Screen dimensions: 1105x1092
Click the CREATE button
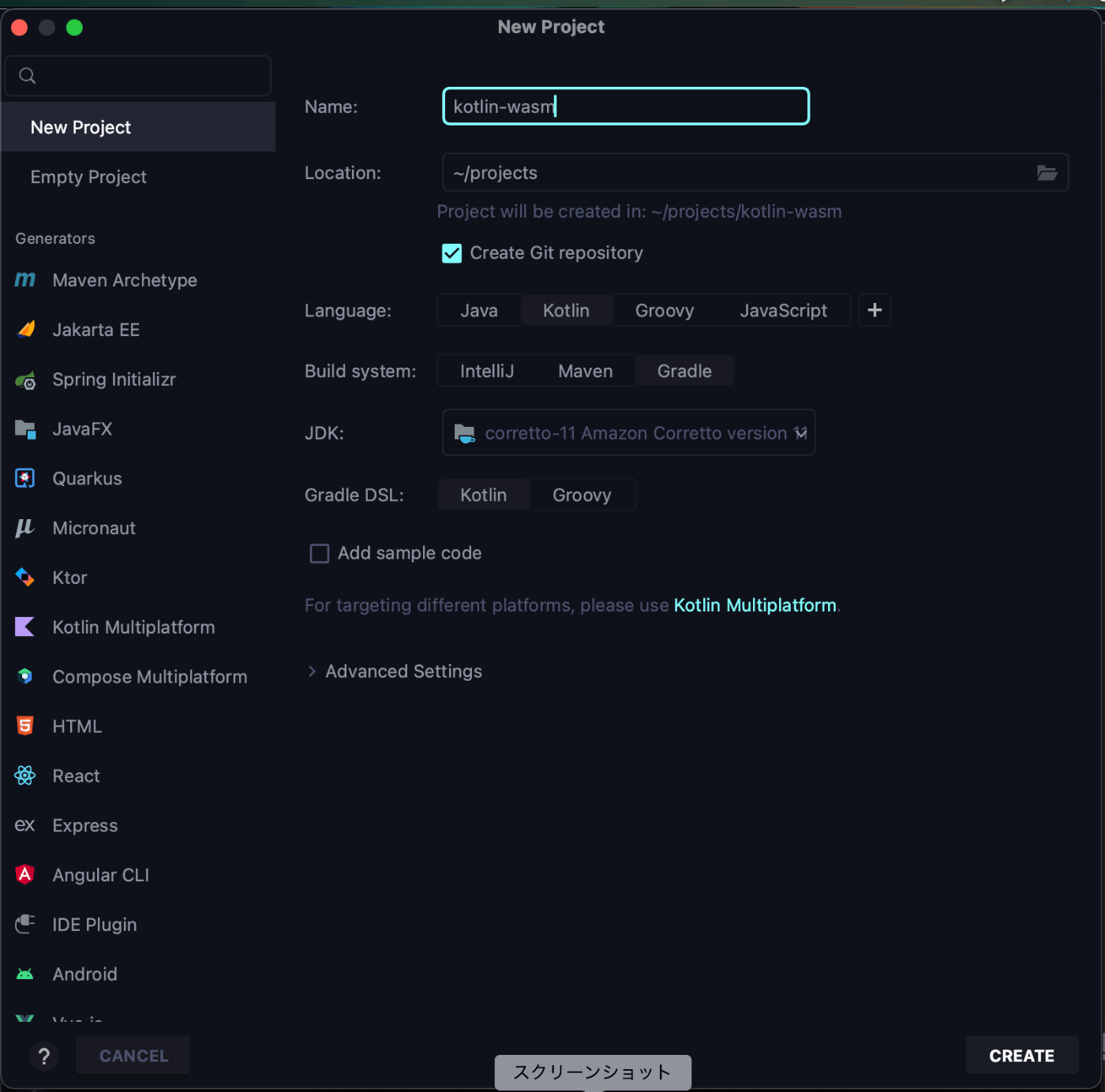click(x=1022, y=1056)
